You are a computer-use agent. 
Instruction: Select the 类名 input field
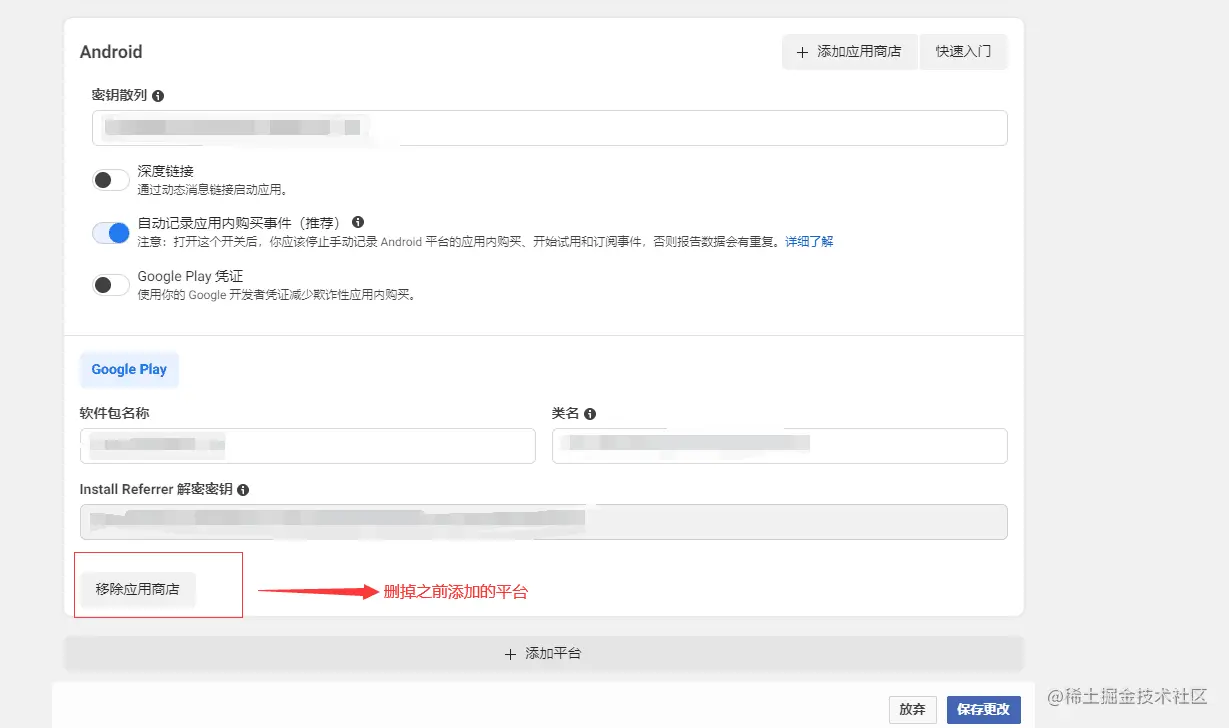tap(779, 445)
